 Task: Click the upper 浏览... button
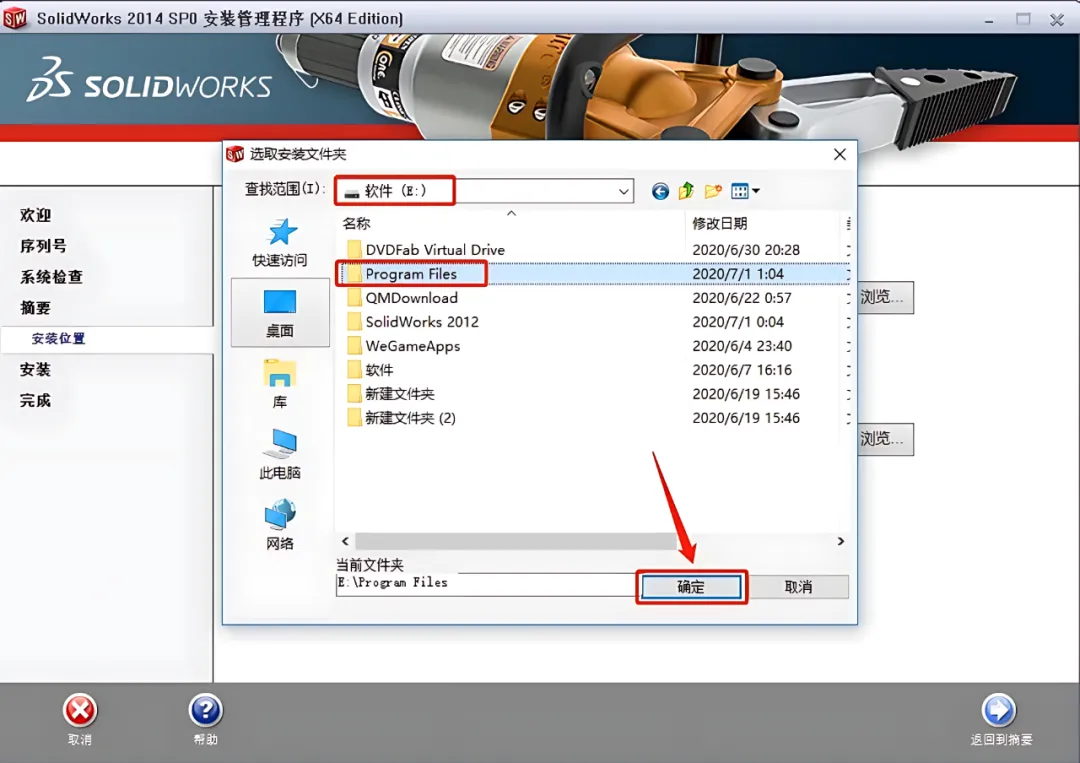(885, 297)
